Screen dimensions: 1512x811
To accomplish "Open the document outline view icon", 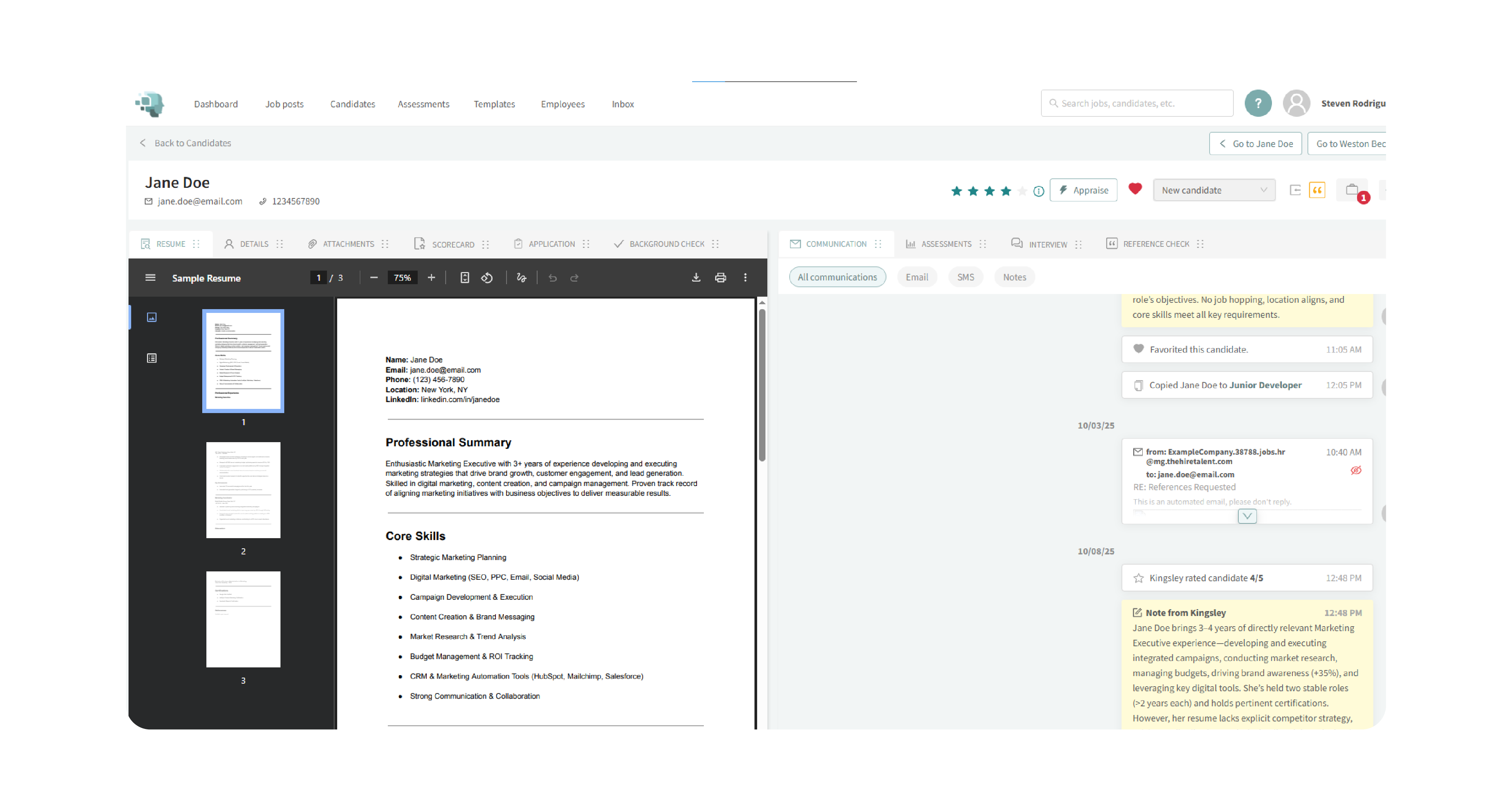I will pyautogui.click(x=152, y=358).
